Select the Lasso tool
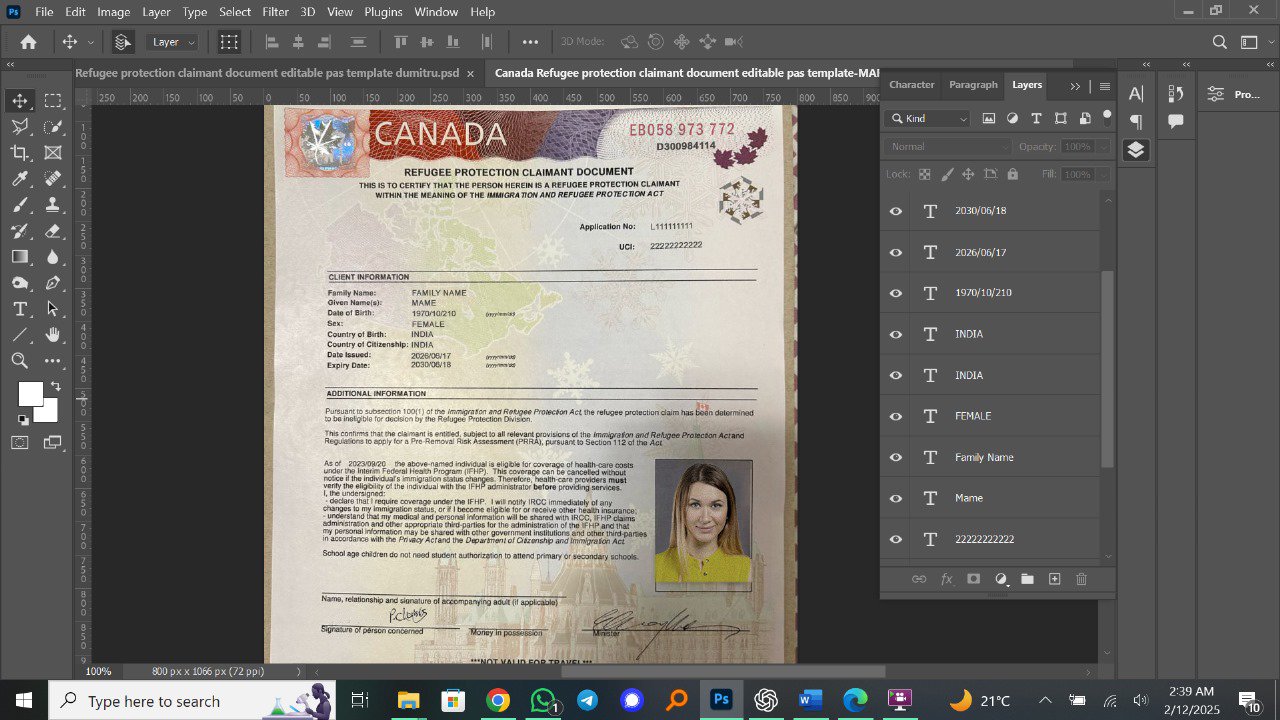 coord(20,127)
